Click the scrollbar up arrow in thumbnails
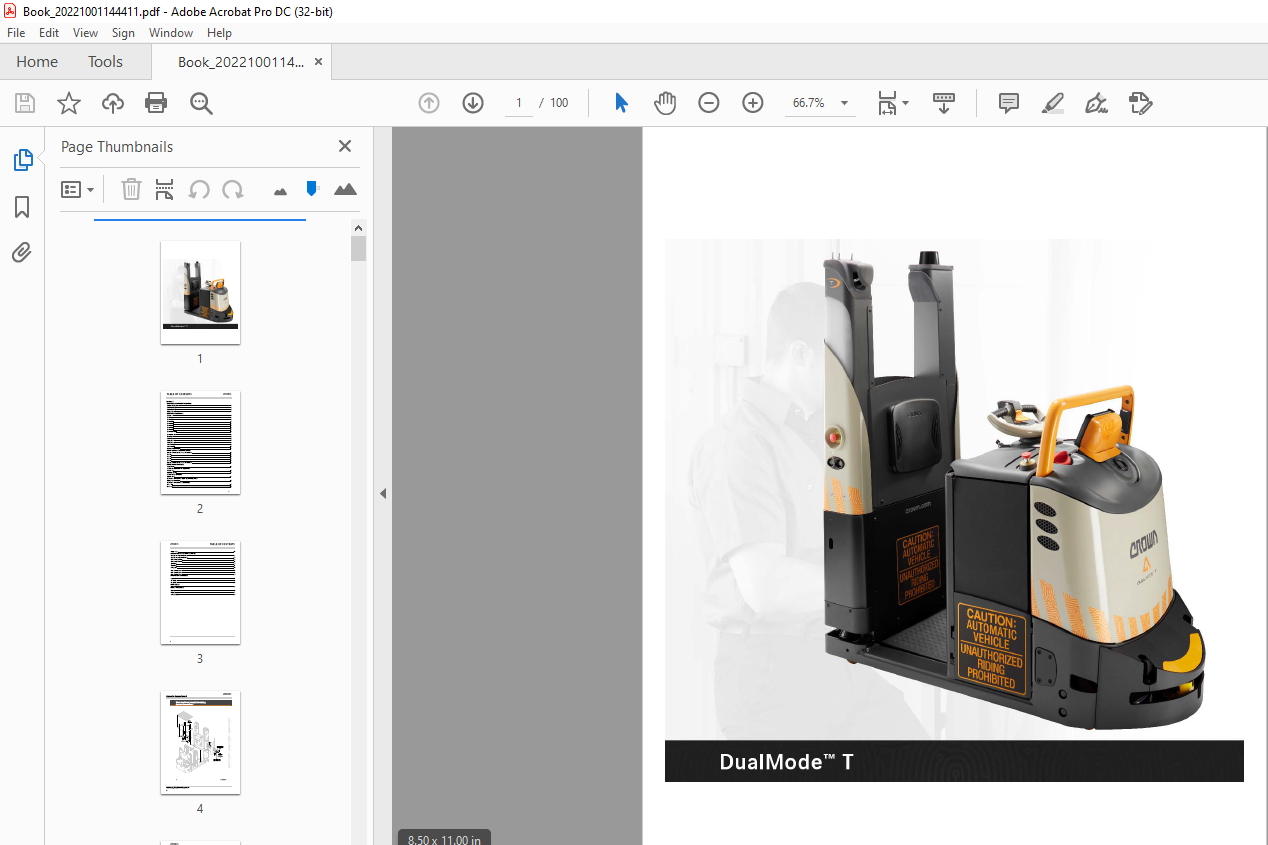Image resolution: width=1268 pixels, height=845 pixels. [x=359, y=227]
